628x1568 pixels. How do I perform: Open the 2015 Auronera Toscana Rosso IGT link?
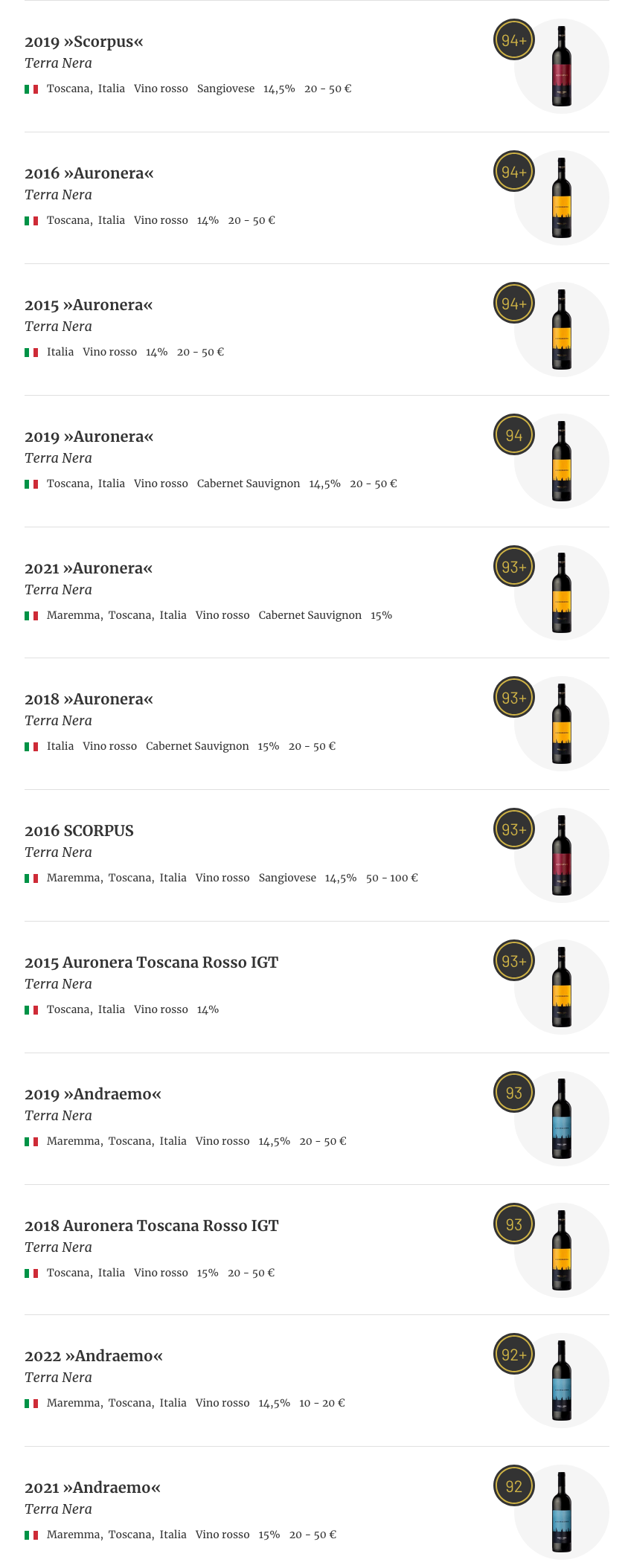[x=151, y=963]
